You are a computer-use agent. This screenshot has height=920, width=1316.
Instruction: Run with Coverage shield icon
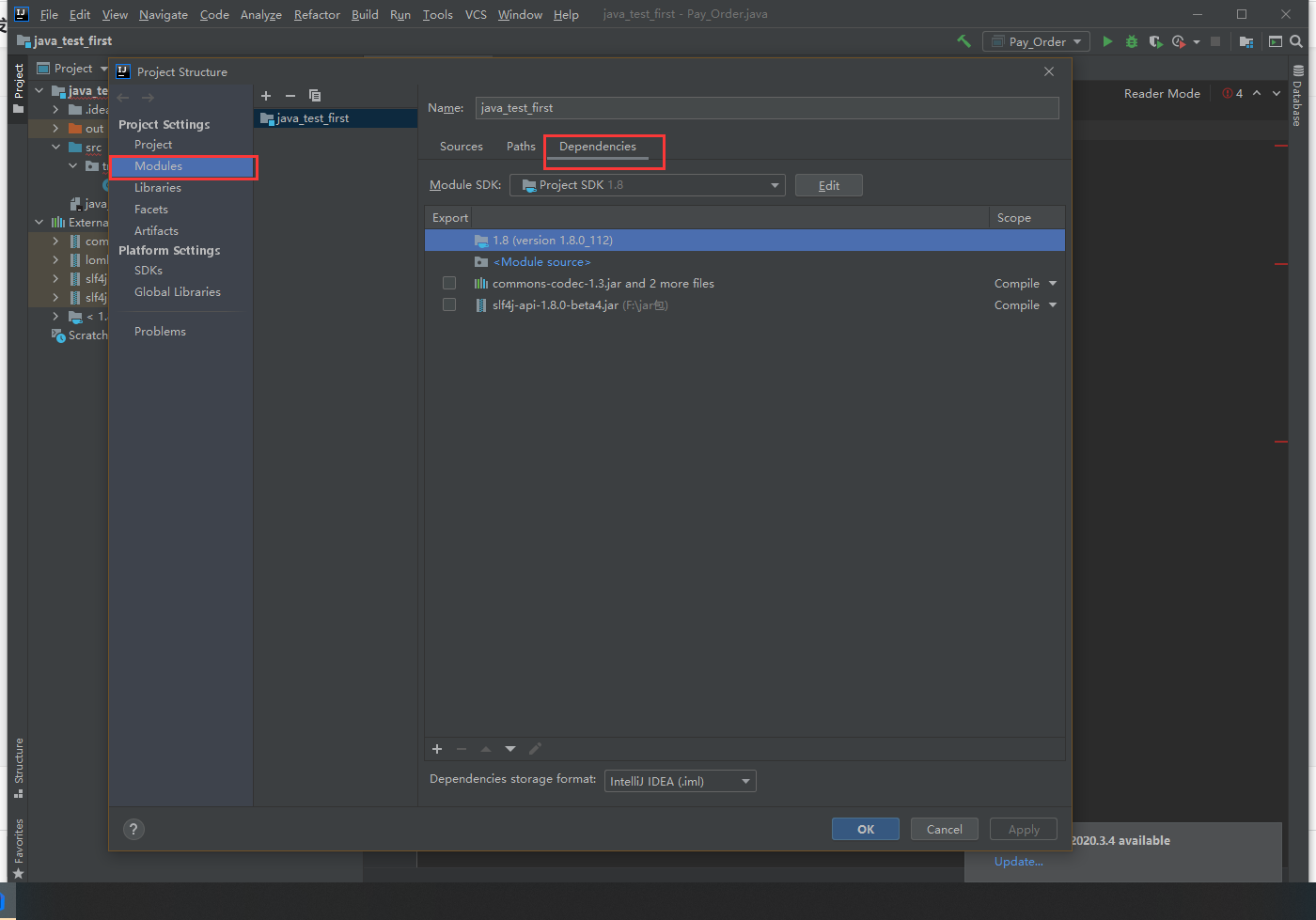(1155, 41)
